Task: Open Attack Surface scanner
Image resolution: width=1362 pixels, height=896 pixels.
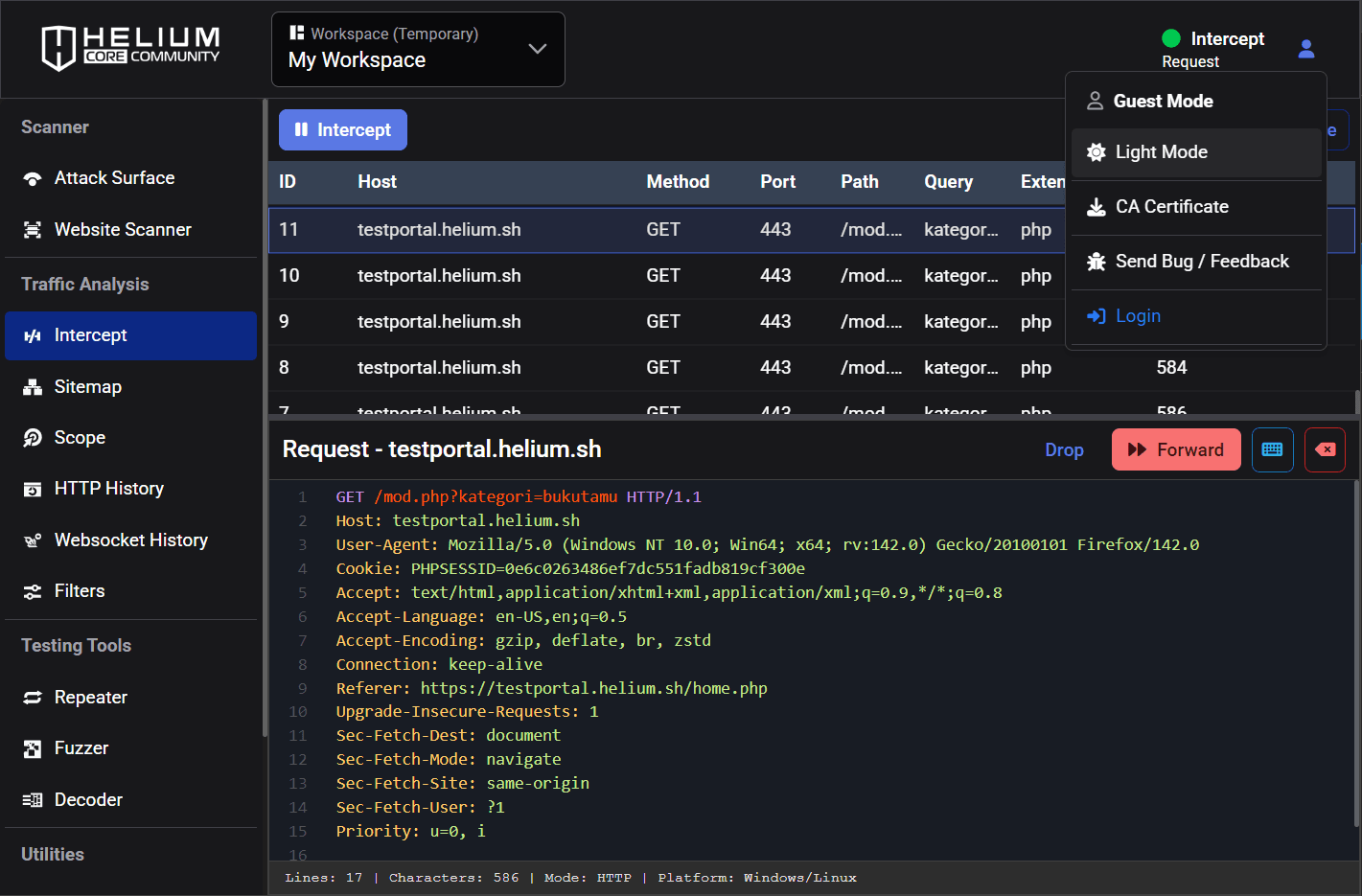Action: point(114,178)
